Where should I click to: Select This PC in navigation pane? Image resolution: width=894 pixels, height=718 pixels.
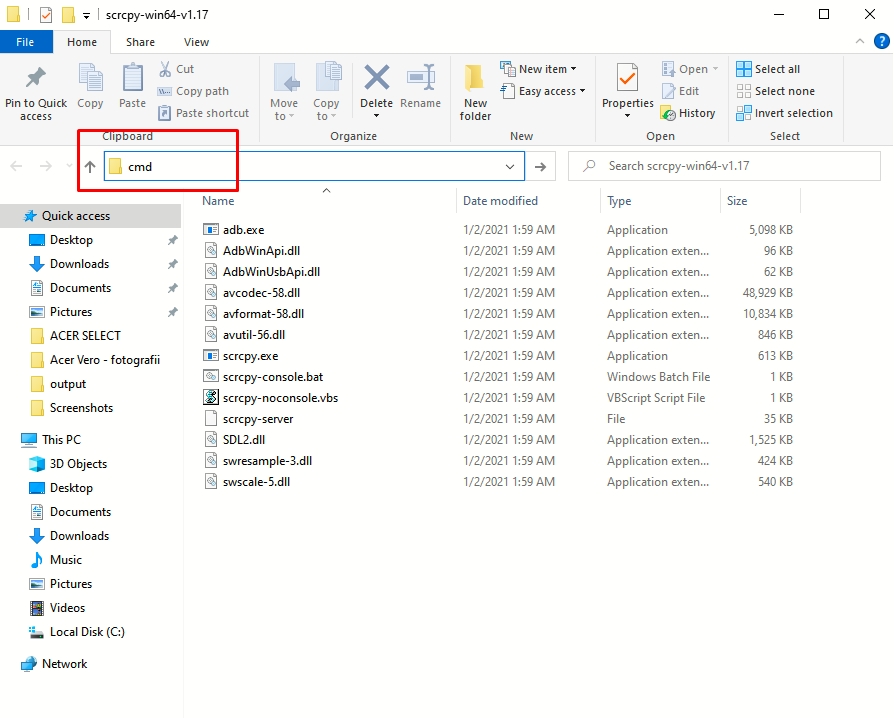[61, 440]
